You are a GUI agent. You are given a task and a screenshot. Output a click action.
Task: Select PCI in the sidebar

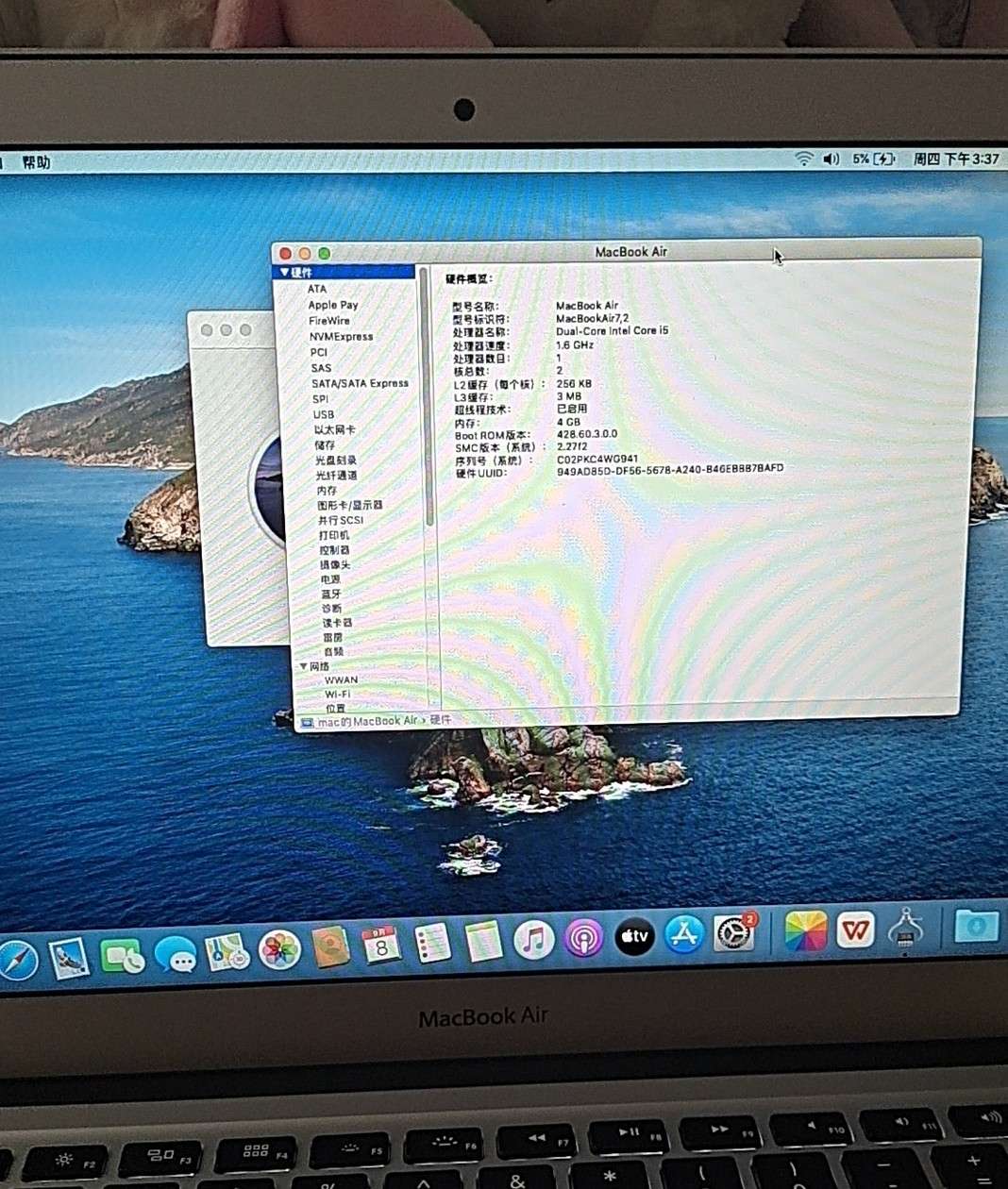[x=319, y=352]
